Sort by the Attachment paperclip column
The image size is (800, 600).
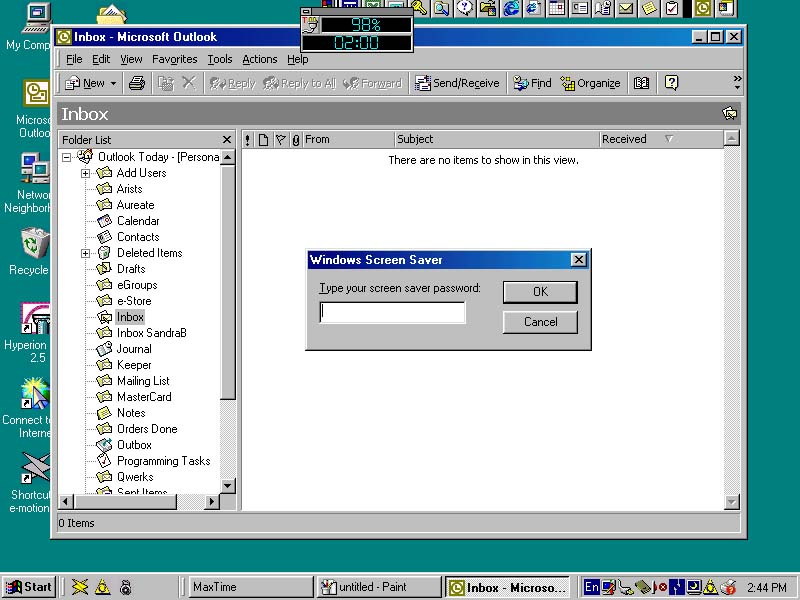point(296,139)
